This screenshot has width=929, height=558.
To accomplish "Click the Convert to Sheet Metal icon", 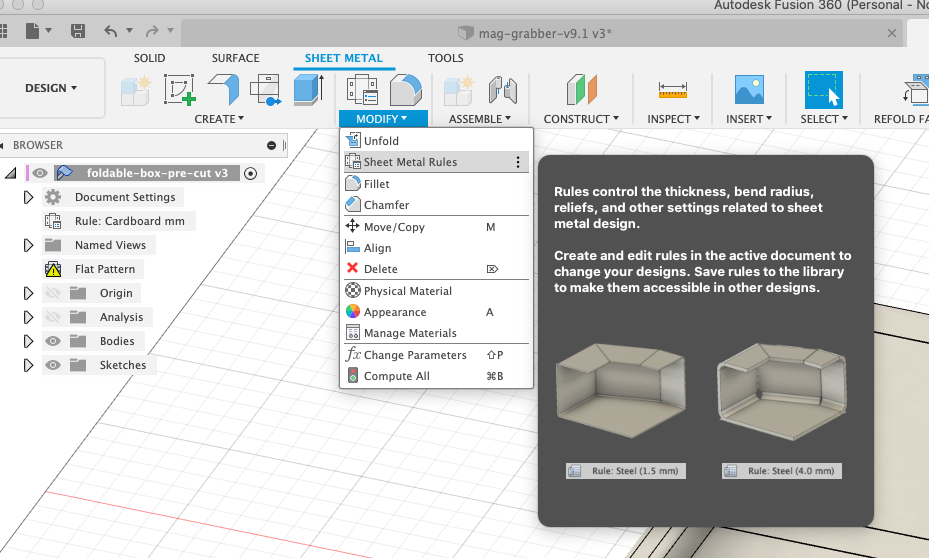I will tap(265, 90).
